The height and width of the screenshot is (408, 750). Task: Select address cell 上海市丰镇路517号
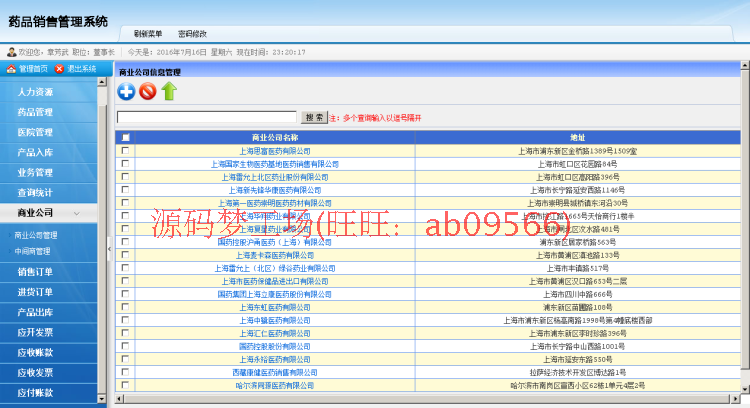click(x=577, y=268)
